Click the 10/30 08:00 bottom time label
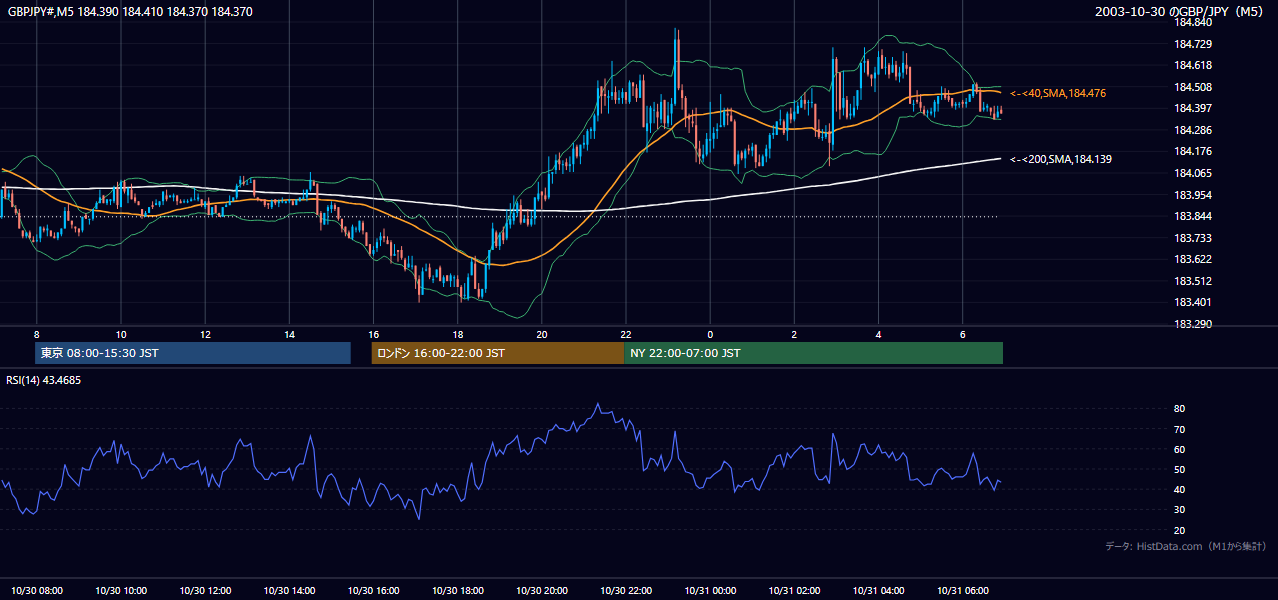 (x=37, y=590)
